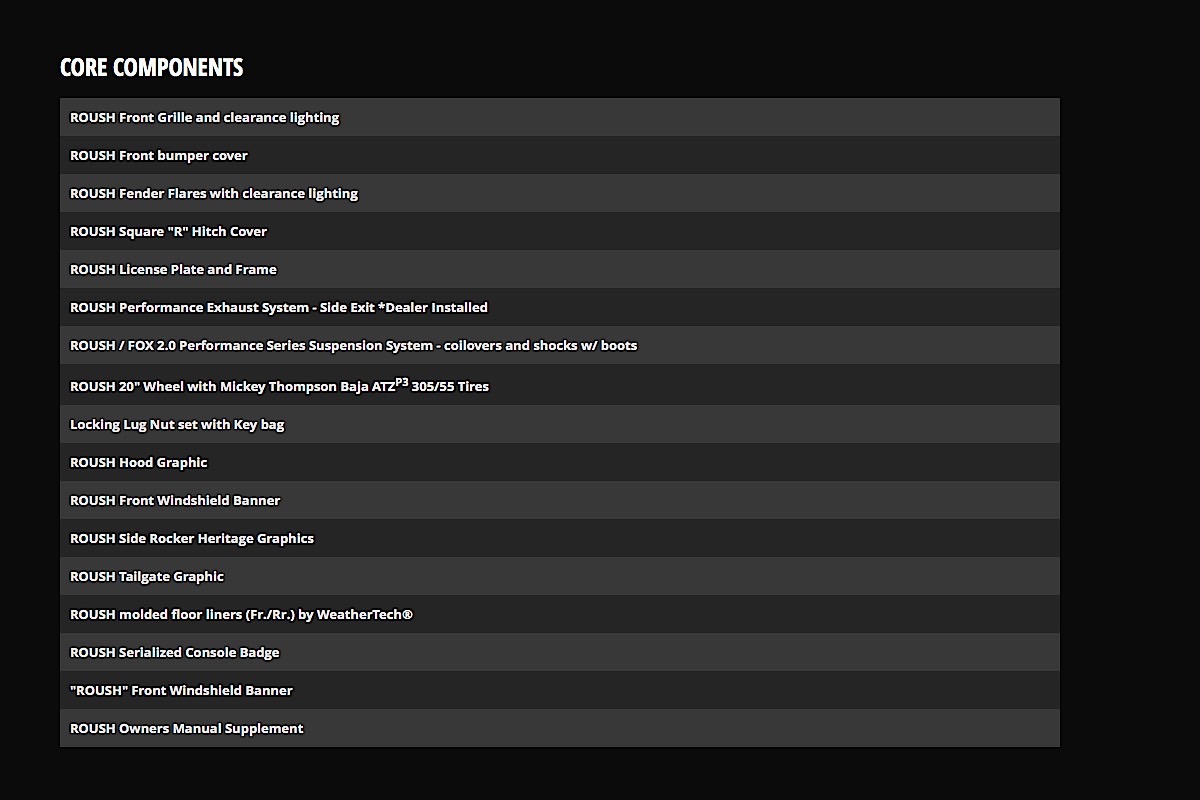Viewport: 1200px width, 800px height.
Task: Select ROUSH Performance Exhaust System row
Action: coord(560,307)
